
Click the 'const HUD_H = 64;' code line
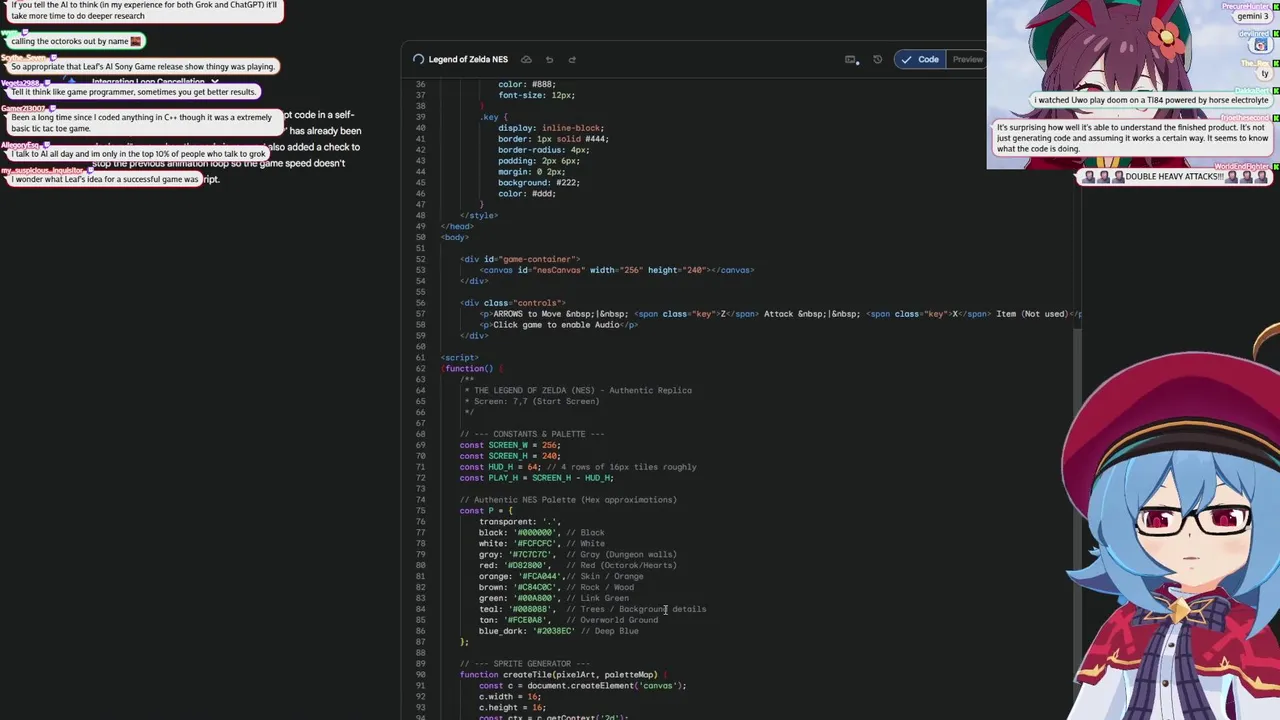[x=578, y=467]
